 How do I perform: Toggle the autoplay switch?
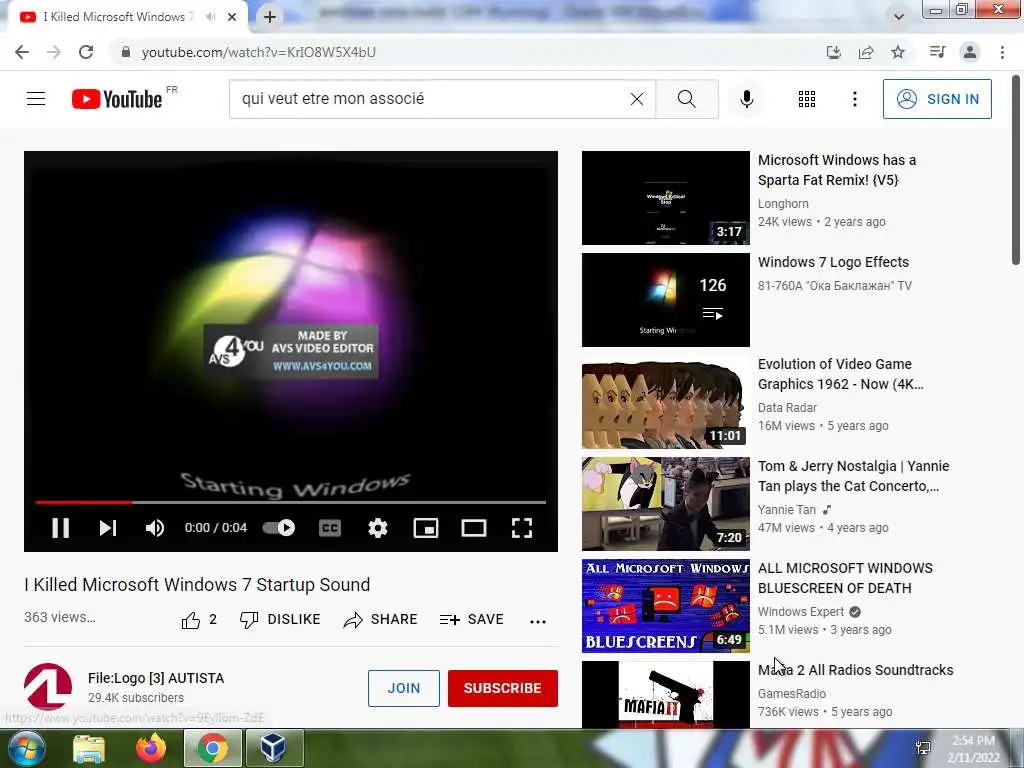click(x=279, y=528)
